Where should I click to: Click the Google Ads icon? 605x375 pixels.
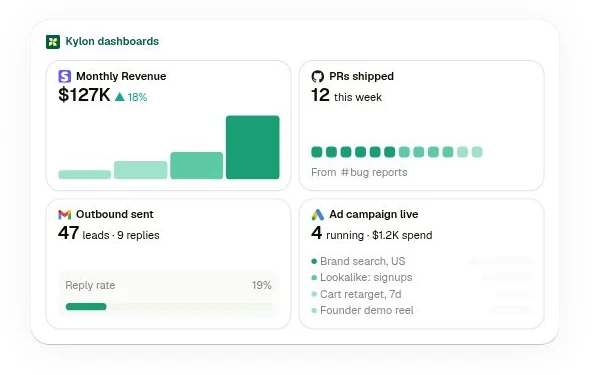pos(318,215)
